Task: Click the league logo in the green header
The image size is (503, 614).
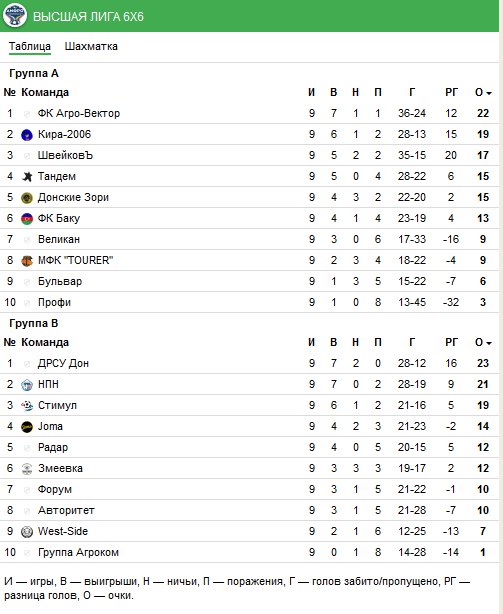Action: pos(14,15)
